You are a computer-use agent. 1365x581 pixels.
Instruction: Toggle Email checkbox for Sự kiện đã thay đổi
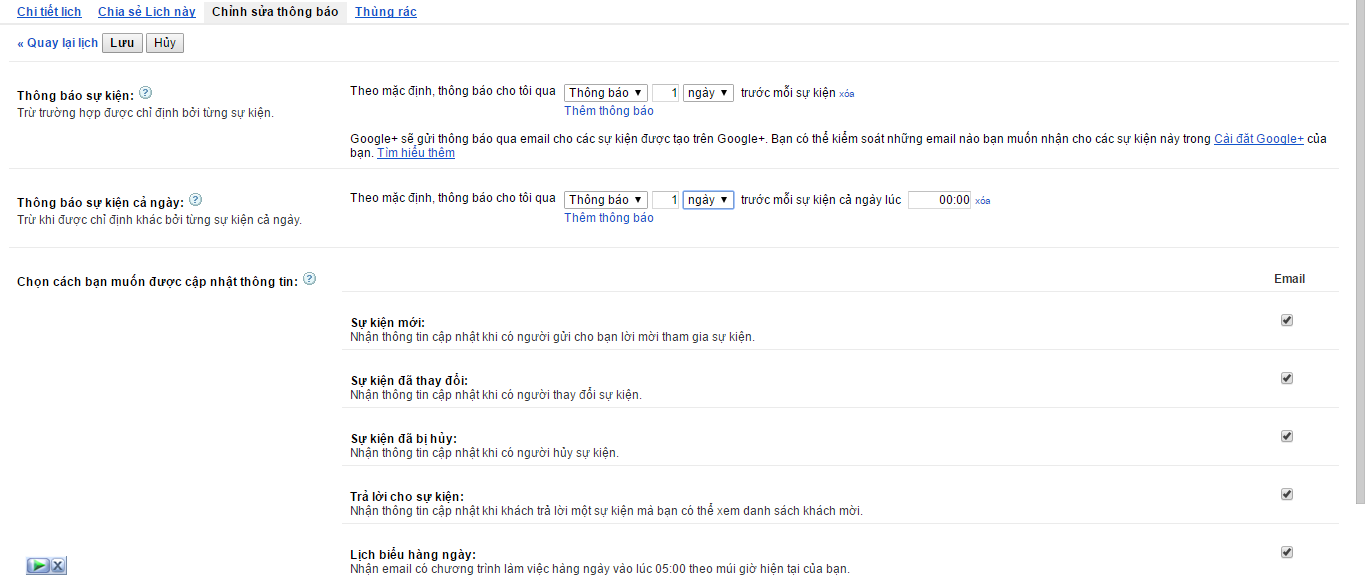coord(1287,378)
